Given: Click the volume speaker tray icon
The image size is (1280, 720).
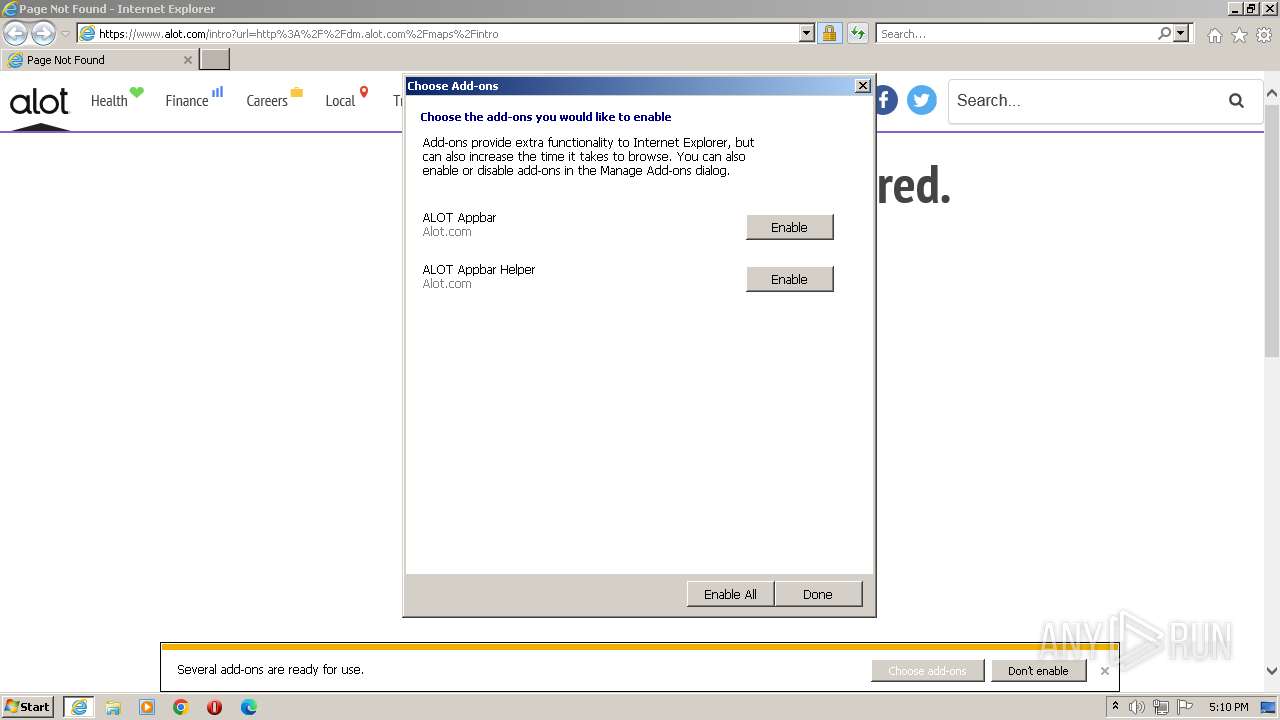Looking at the screenshot, I should (1137, 707).
